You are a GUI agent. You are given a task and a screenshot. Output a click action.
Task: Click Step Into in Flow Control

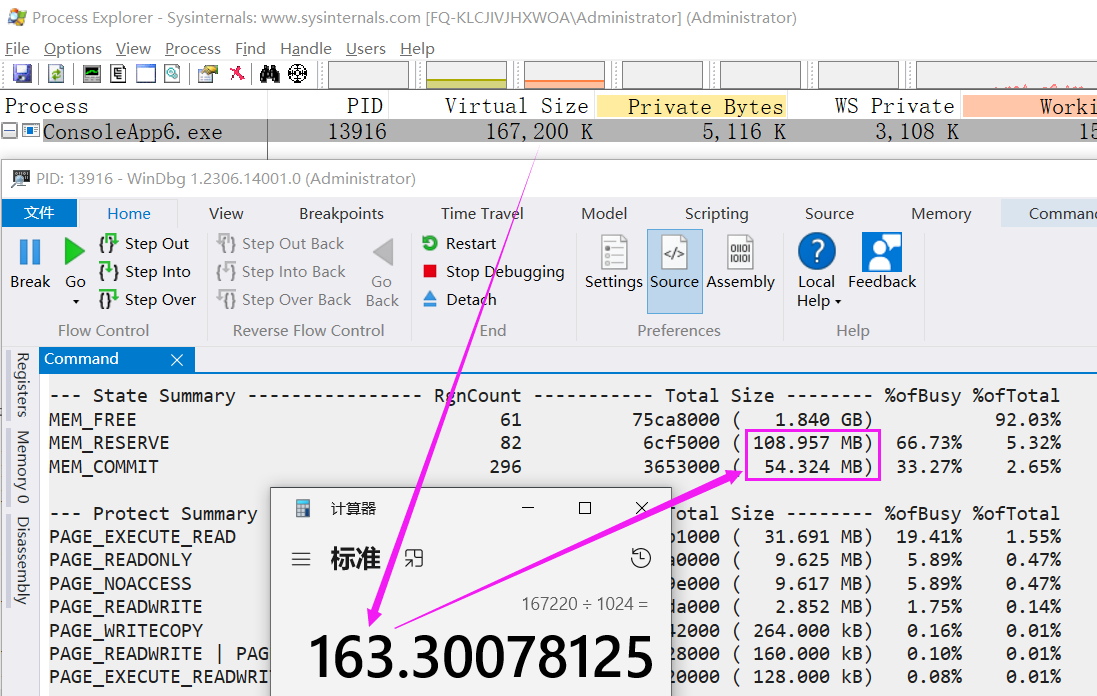[145, 271]
